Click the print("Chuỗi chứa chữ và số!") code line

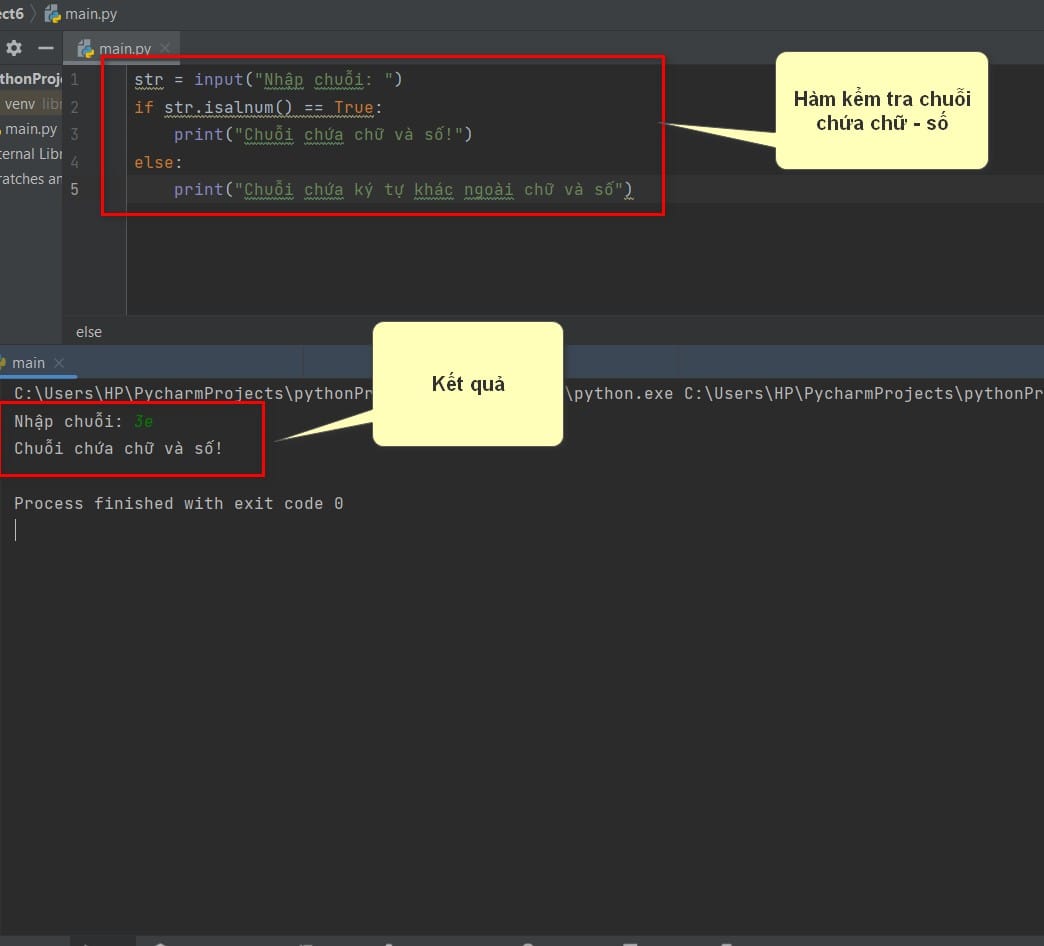coord(323,134)
